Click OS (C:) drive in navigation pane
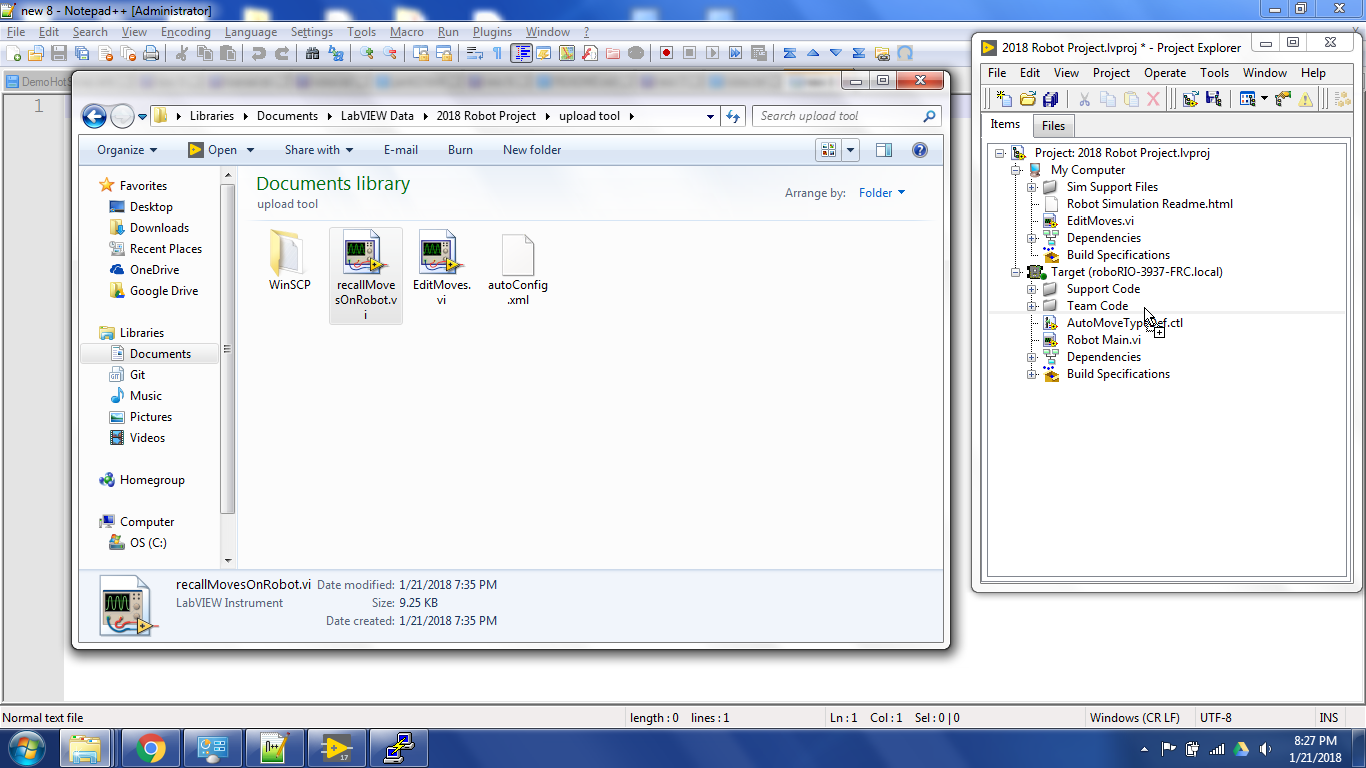The image size is (1366, 768). (x=148, y=543)
